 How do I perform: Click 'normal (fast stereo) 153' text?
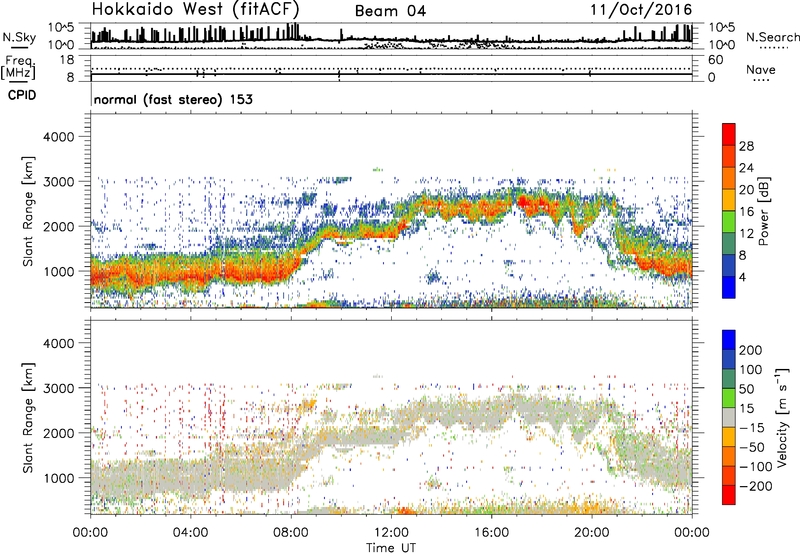tap(173, 99)
